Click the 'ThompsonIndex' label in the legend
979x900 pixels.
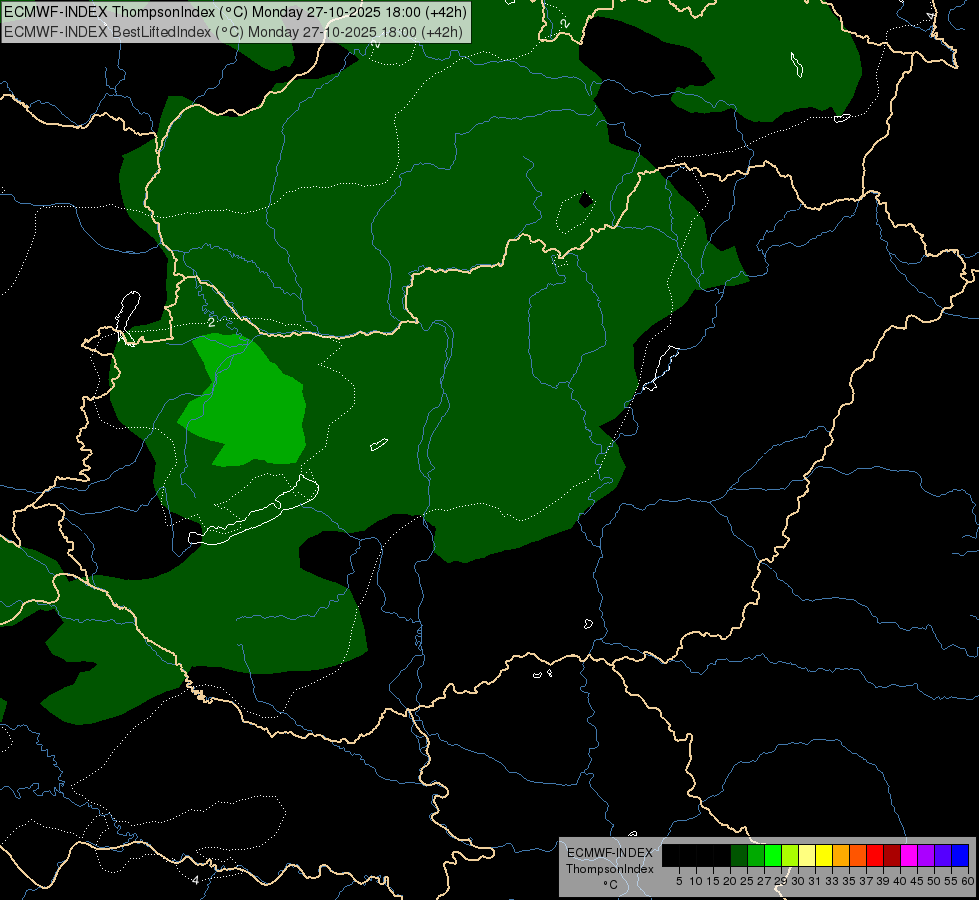[x=610, y=869]
